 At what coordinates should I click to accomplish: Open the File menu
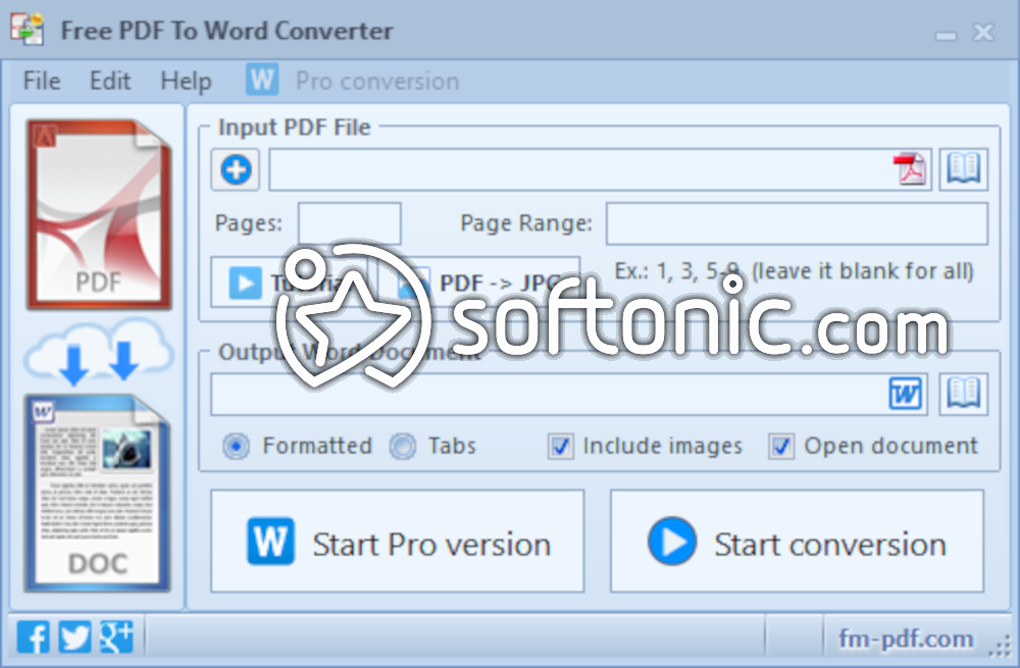pyautogui.click(x=40, y=81)
